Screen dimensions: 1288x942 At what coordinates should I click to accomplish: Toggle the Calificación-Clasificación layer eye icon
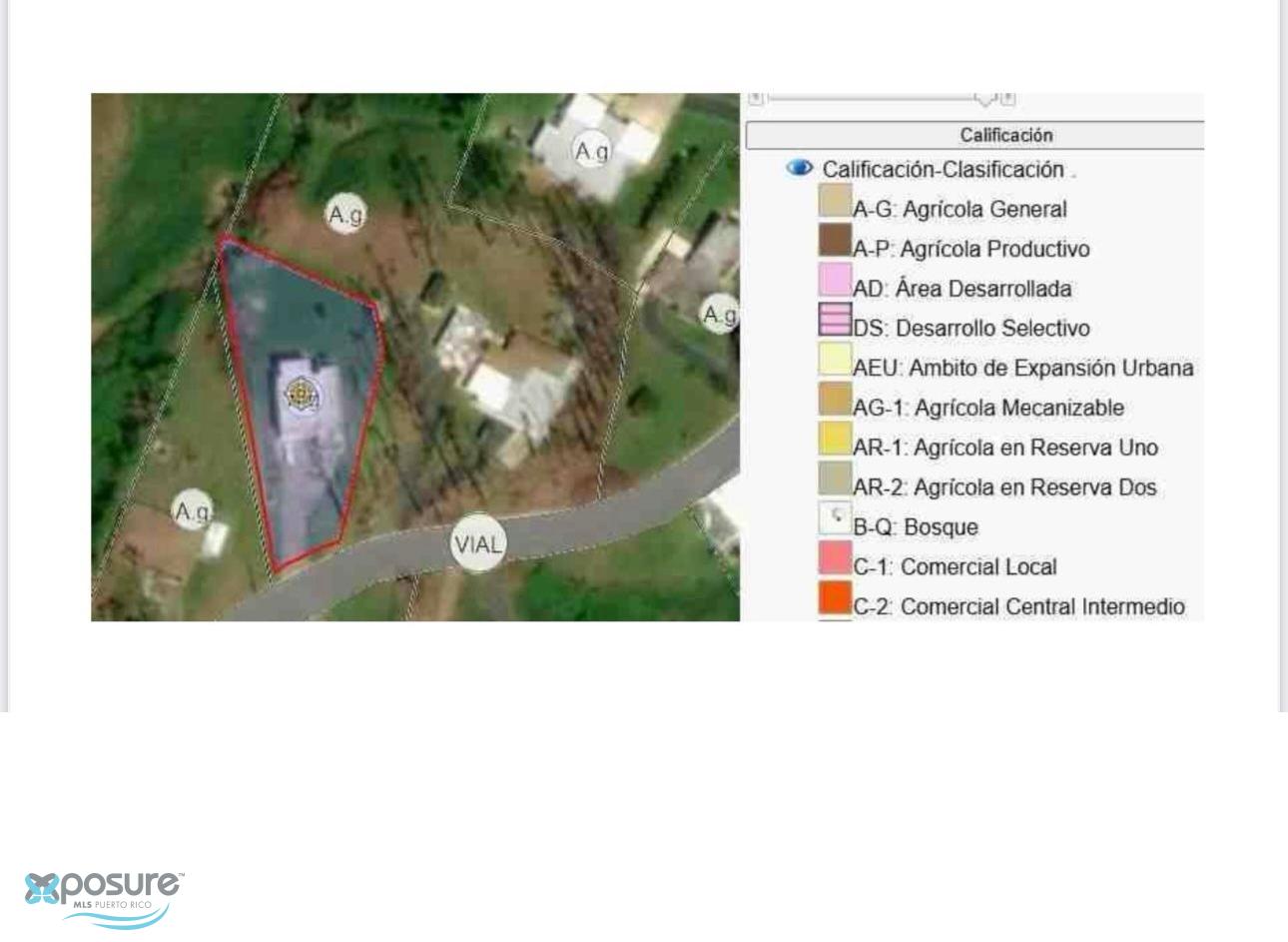click(800, 168)
